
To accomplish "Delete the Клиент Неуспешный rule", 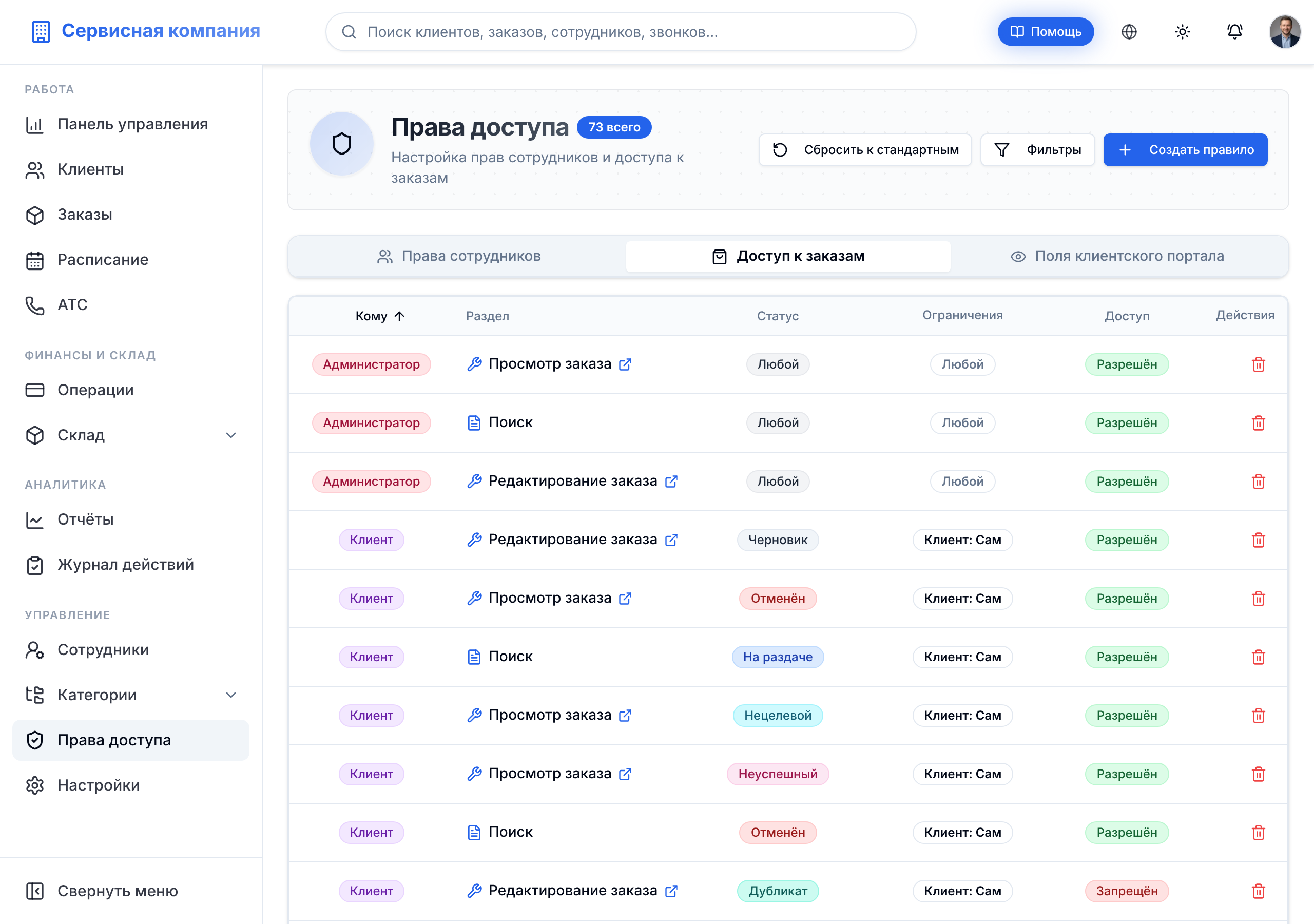I will point(1258,774).
